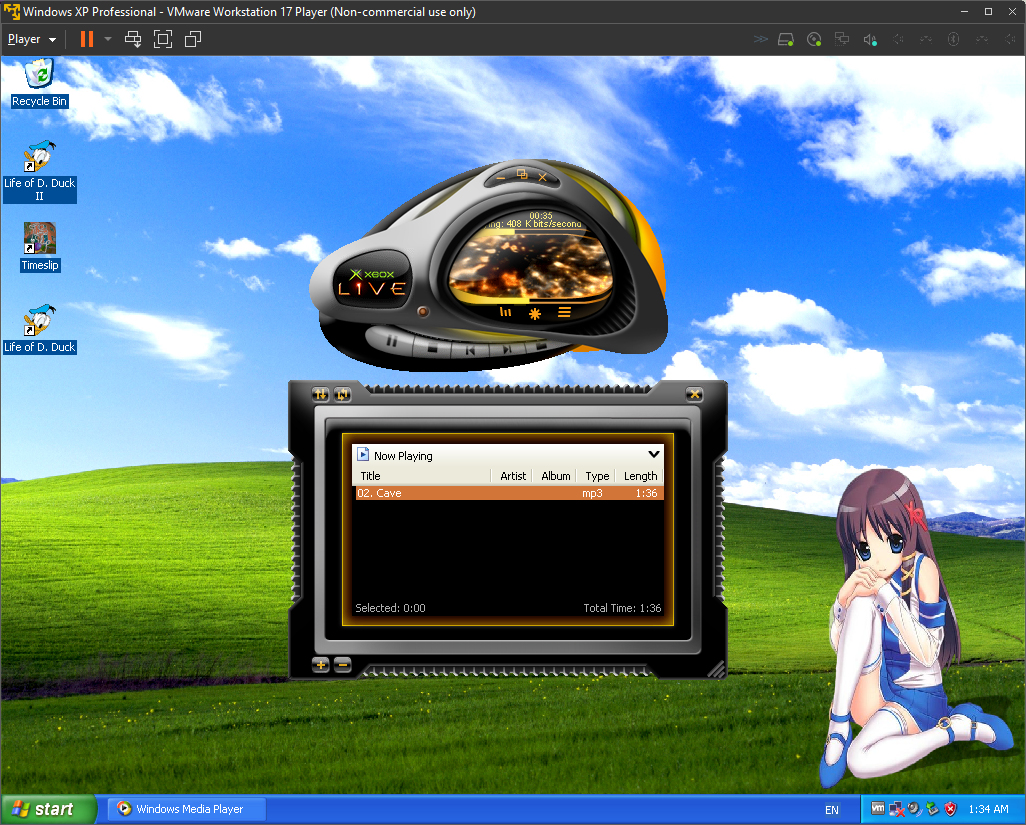
Task: Expand the Now Playing dropdown
Action: 654,455
